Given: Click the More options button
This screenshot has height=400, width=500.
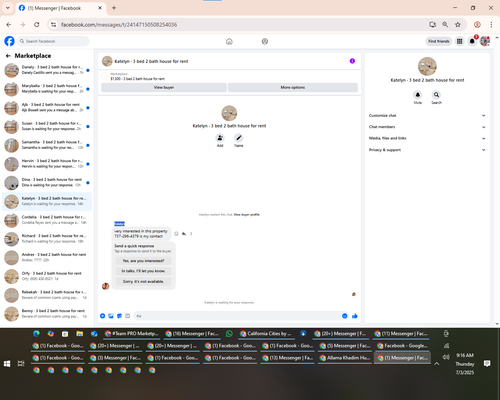Looking at the screenshot, I should coord(293,87).
